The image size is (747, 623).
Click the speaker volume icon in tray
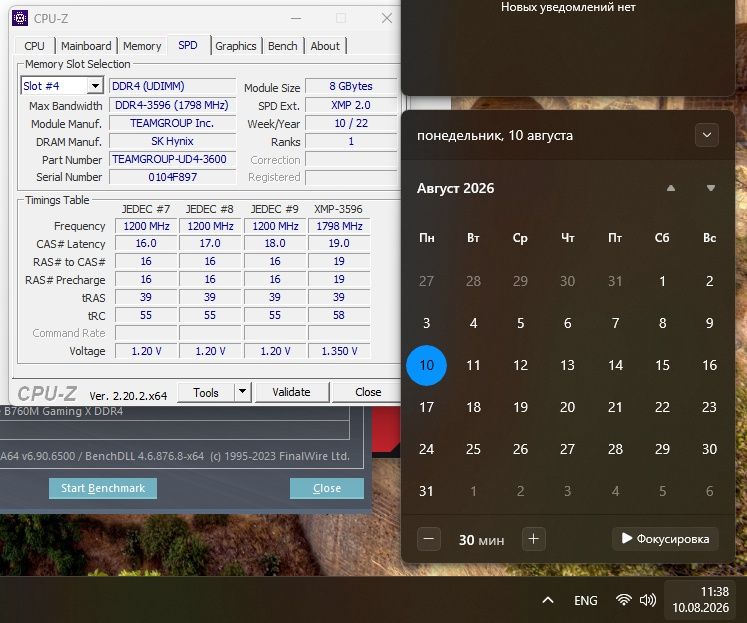pos(647,600)
